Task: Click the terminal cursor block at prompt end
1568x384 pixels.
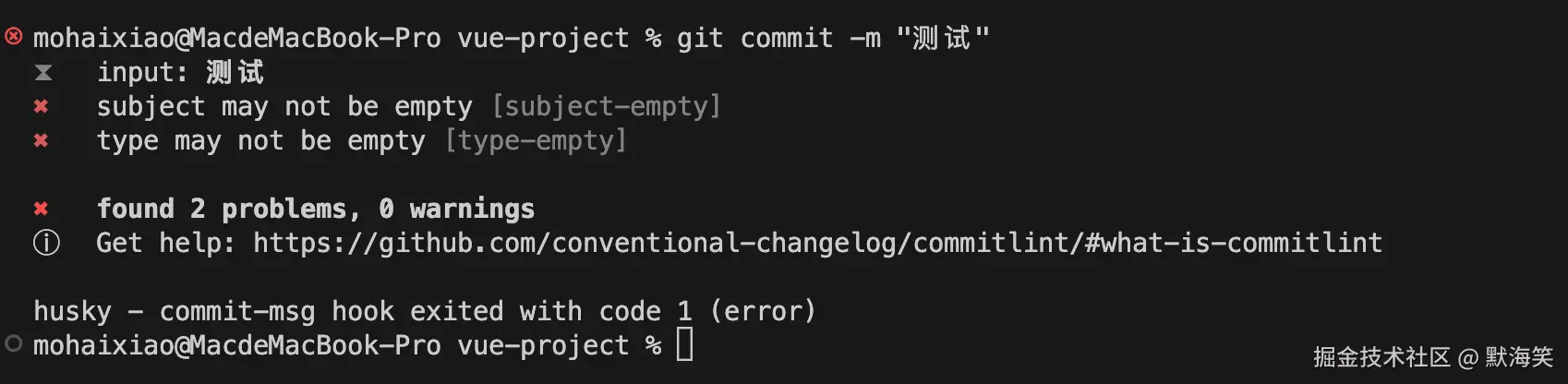Action: click(684, 345)
